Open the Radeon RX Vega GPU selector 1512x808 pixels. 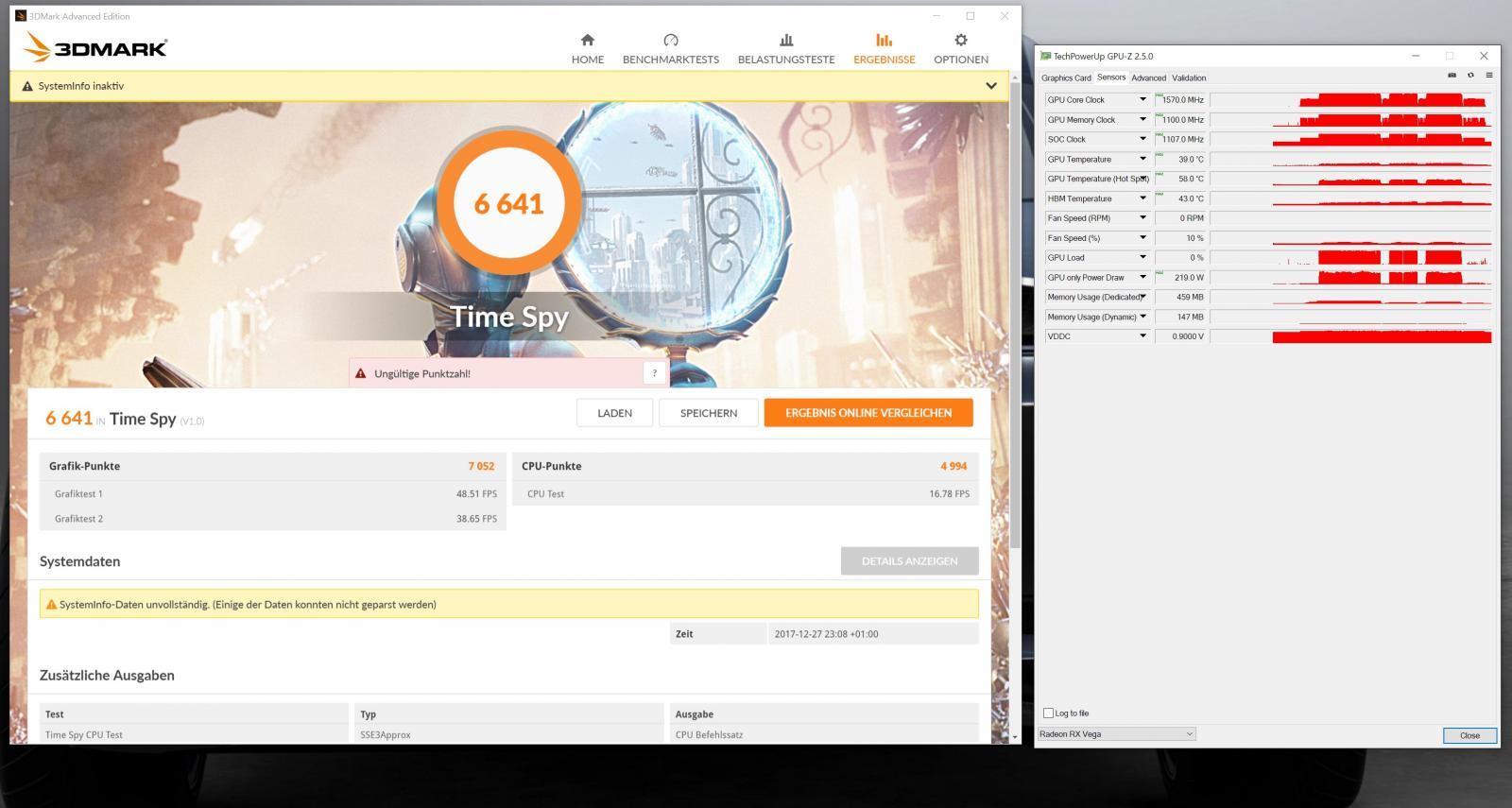coord(1117,734)
